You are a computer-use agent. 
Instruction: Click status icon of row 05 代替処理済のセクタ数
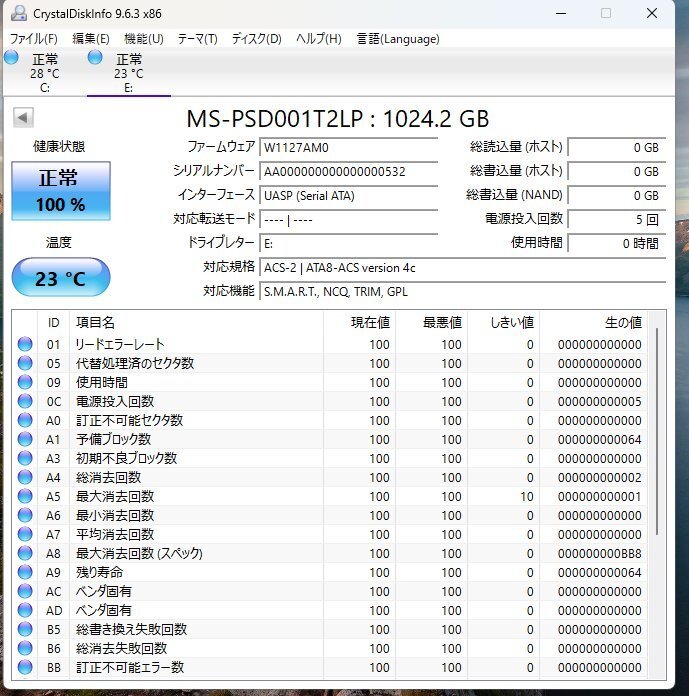25,363
